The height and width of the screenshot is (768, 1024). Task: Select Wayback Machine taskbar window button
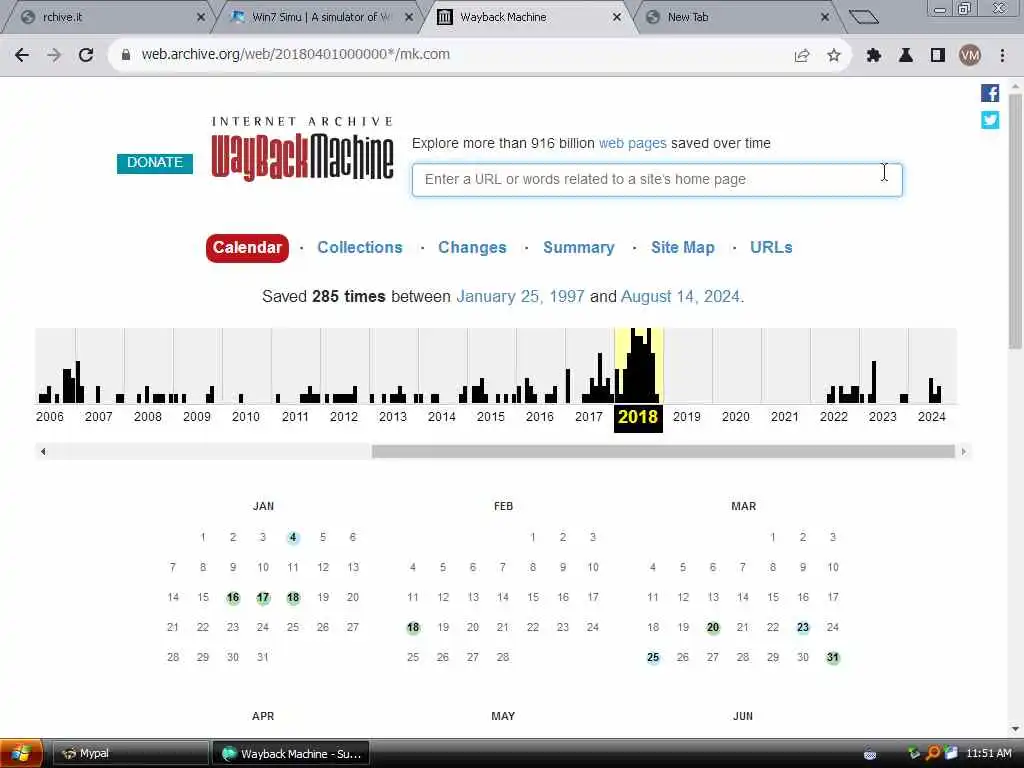pos(291,754)
